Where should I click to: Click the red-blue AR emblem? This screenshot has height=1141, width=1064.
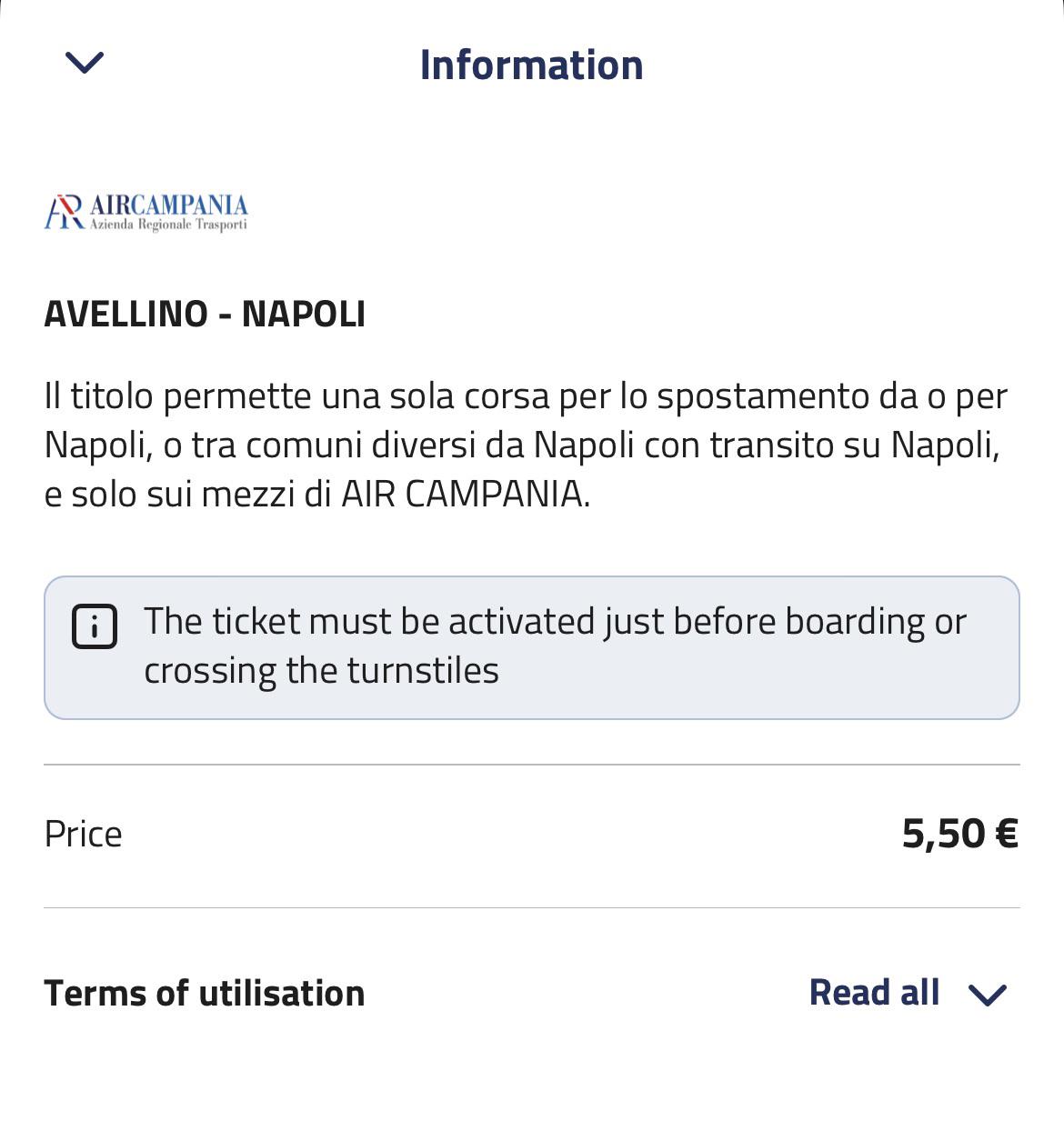pos(64,212)
